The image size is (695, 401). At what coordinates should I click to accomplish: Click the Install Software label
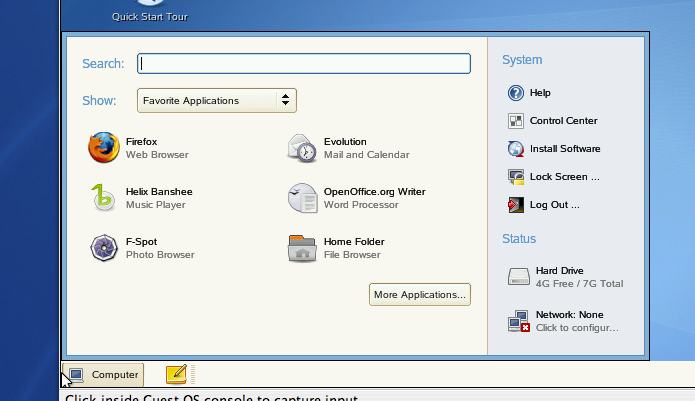click(x=565, y=148)
